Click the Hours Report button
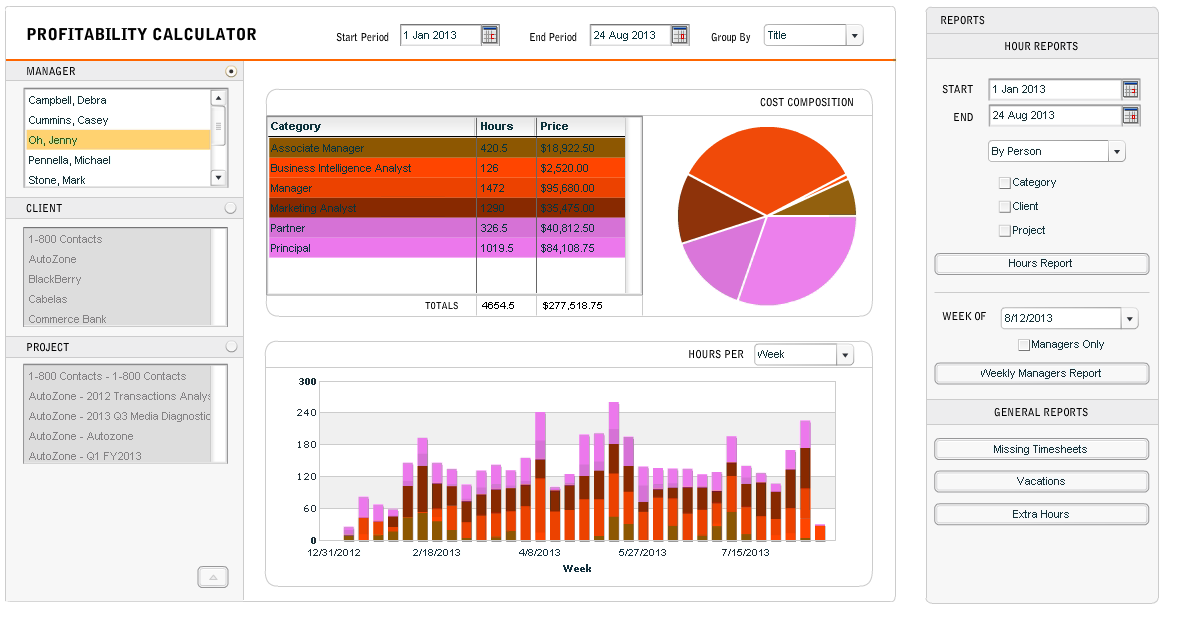 coord(1041,263)
